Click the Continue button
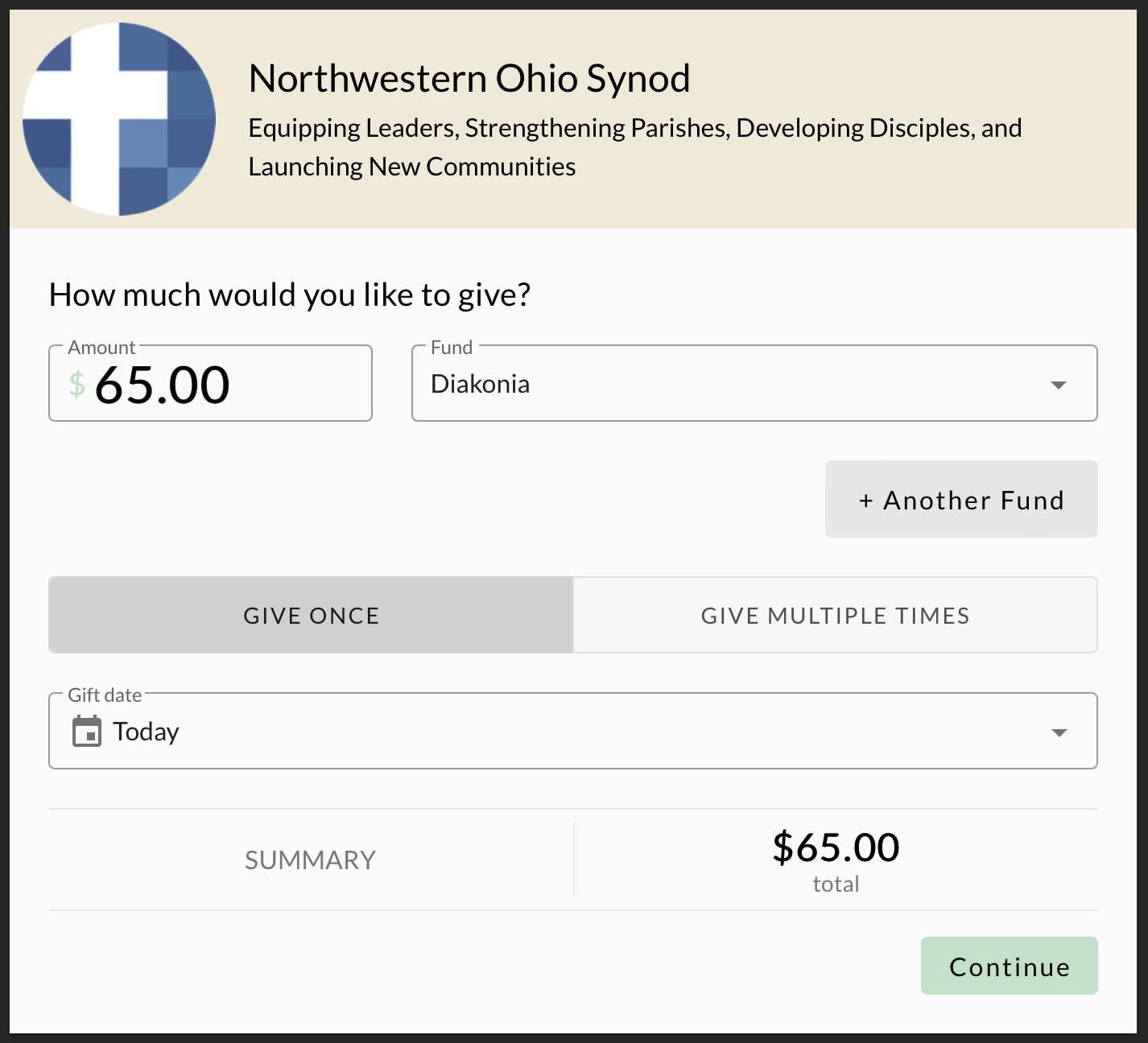The height and width of the screenshot is (1043, 1148). [x=1010, y=966]
